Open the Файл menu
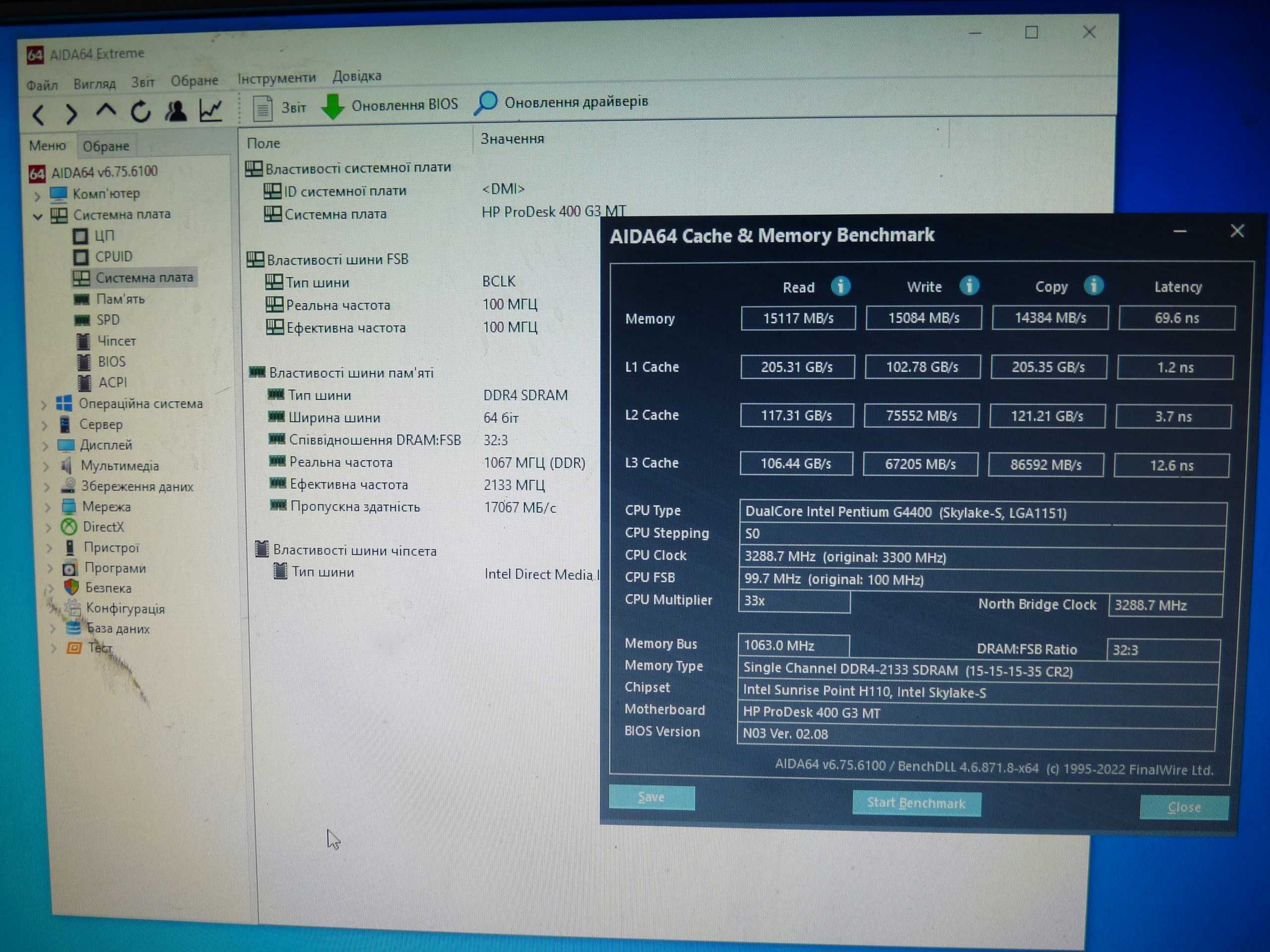 [x=42, y=85]
